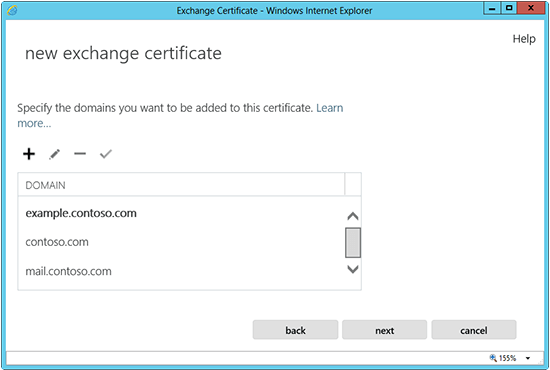Viewport: 550px width, 370px height.
Task: Sort by the DOMAIN column header
Action: pyautogui.click(x=181, y=184)
